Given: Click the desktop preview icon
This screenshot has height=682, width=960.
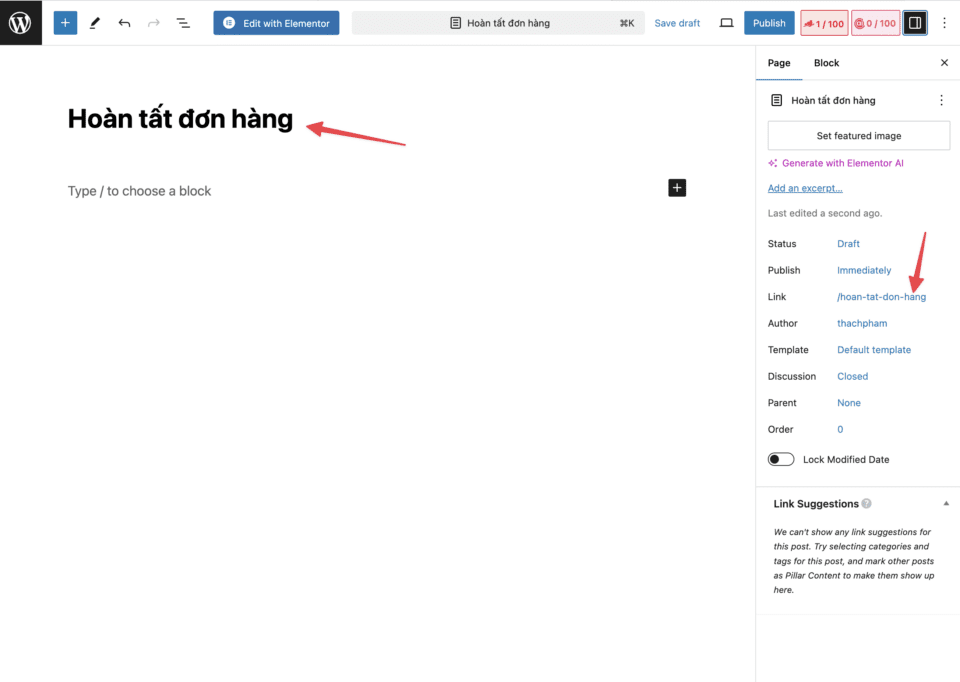Looking at the screenshot, I should tap(727, 22).
